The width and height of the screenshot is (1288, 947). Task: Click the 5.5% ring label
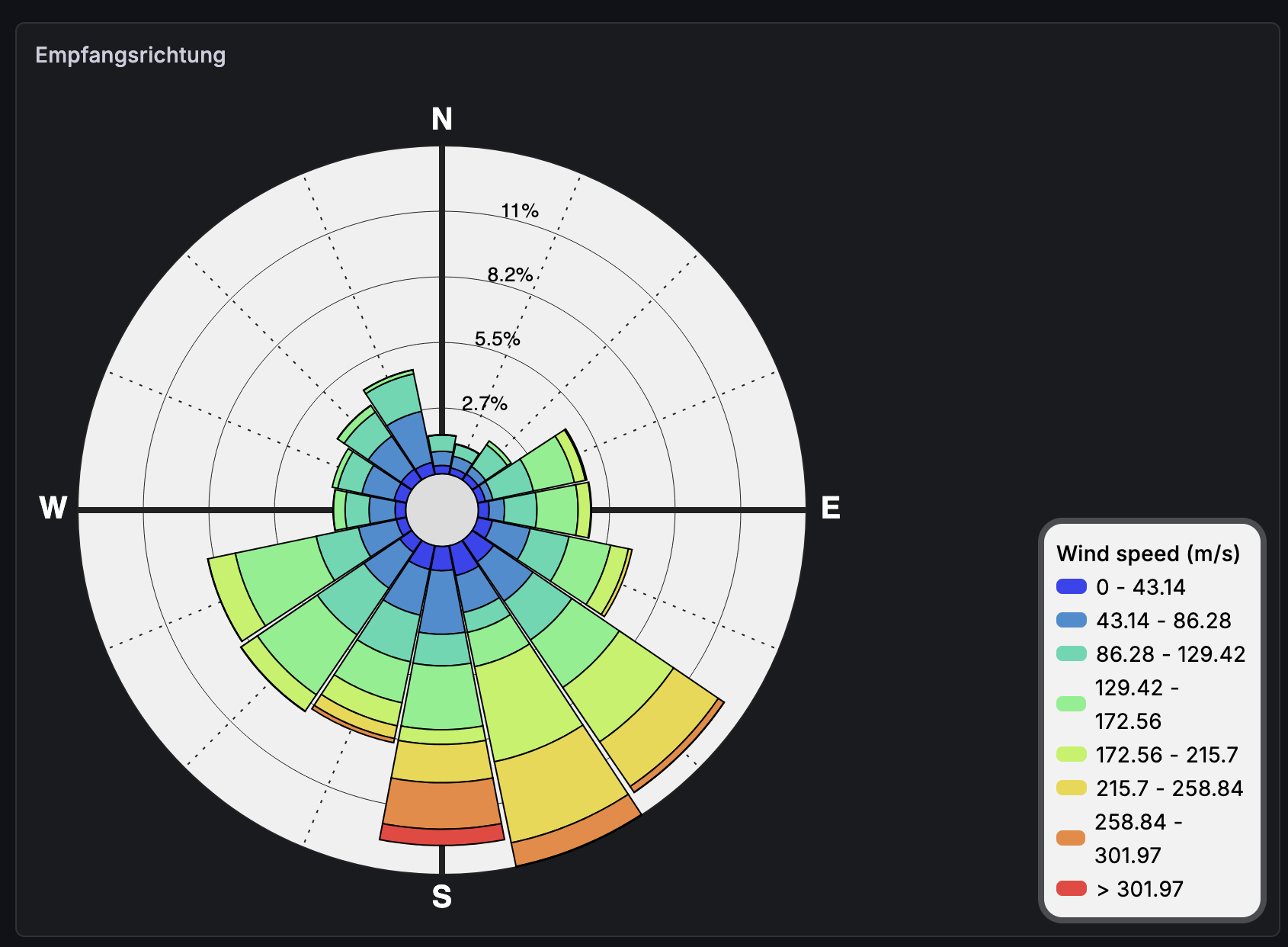tap(497, 339)
